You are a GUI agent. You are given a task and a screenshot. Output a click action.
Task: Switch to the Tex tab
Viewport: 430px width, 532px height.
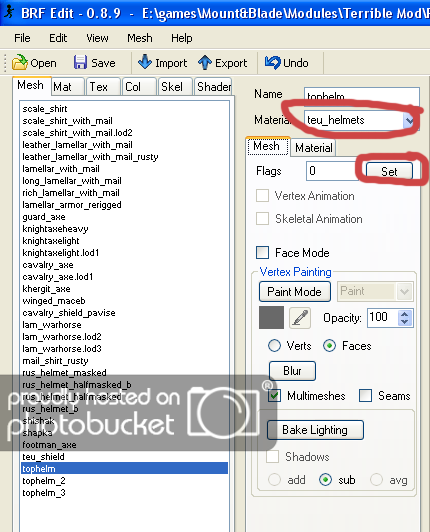(x=103, y=87)
